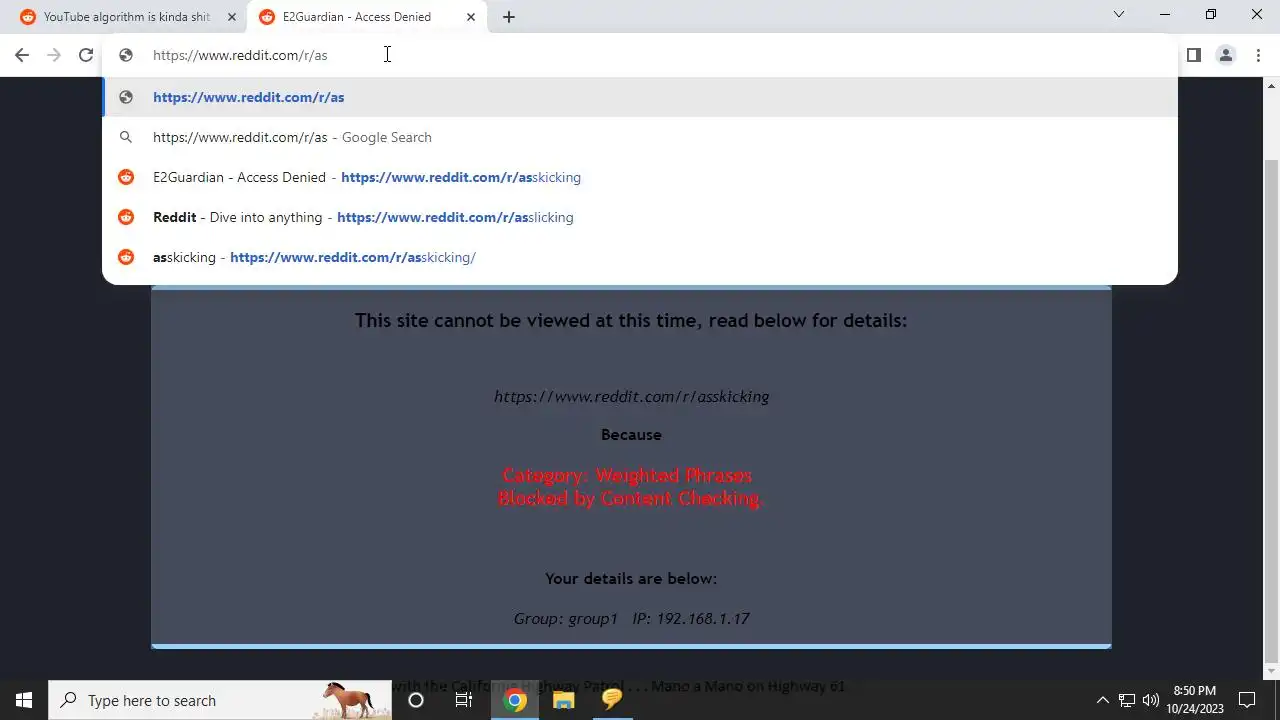Choose the asskicking subreddit suggestion with trailing slash
Image resolution: width=1280 pixels, height=720 pixels.
[640, 257]
